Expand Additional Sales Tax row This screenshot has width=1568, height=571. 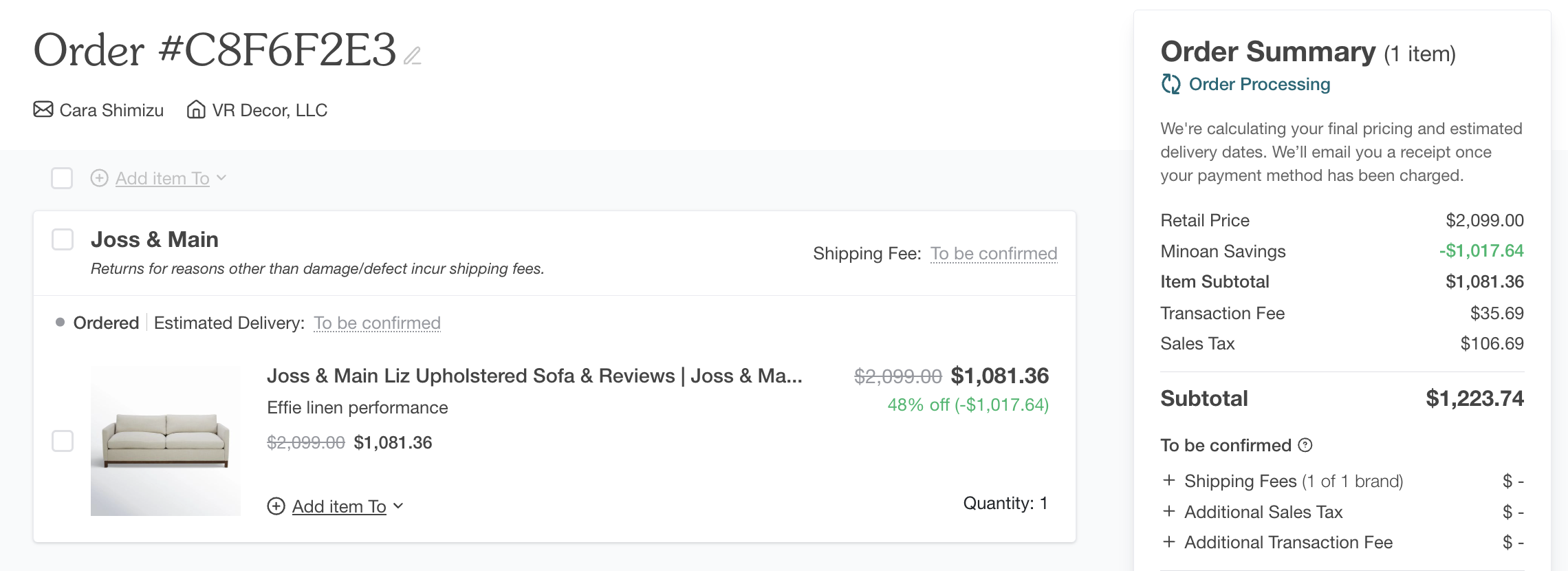pyautogui.click(x=1168, y=511)
